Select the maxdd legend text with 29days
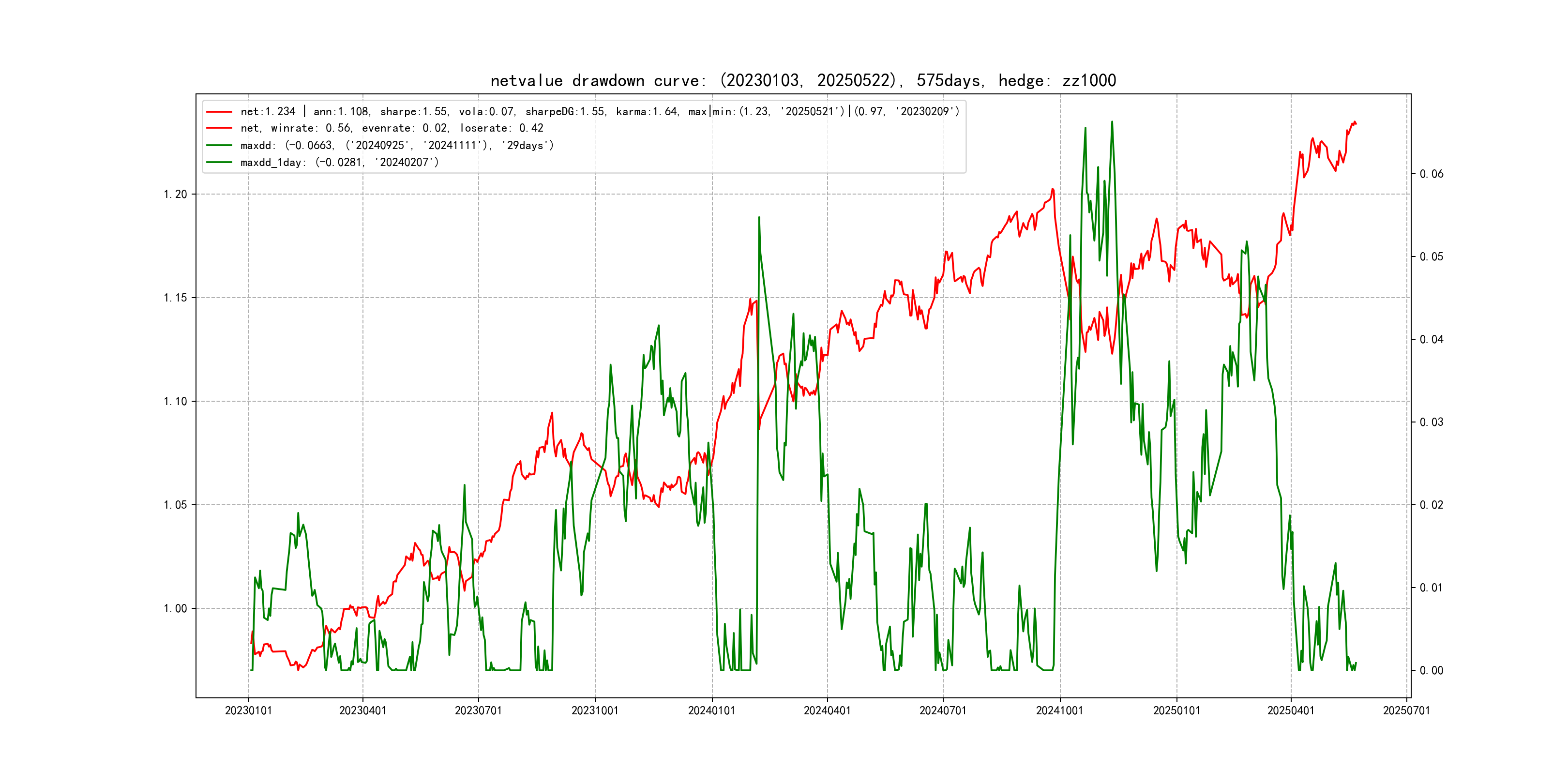1568x784 pixels. tap(397, 146)
